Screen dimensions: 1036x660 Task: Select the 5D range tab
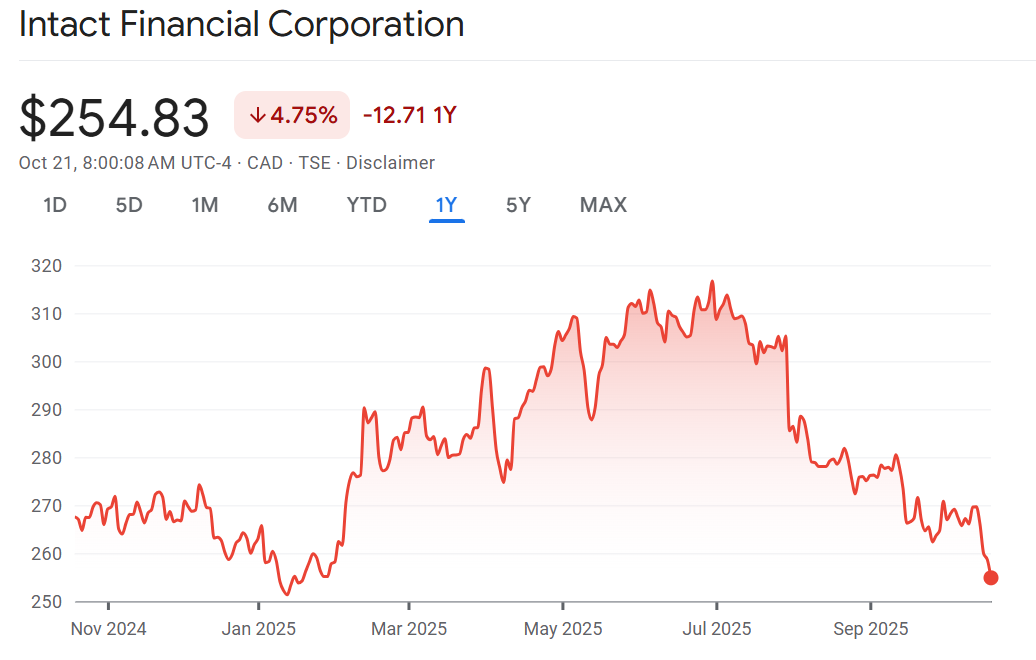129,205
